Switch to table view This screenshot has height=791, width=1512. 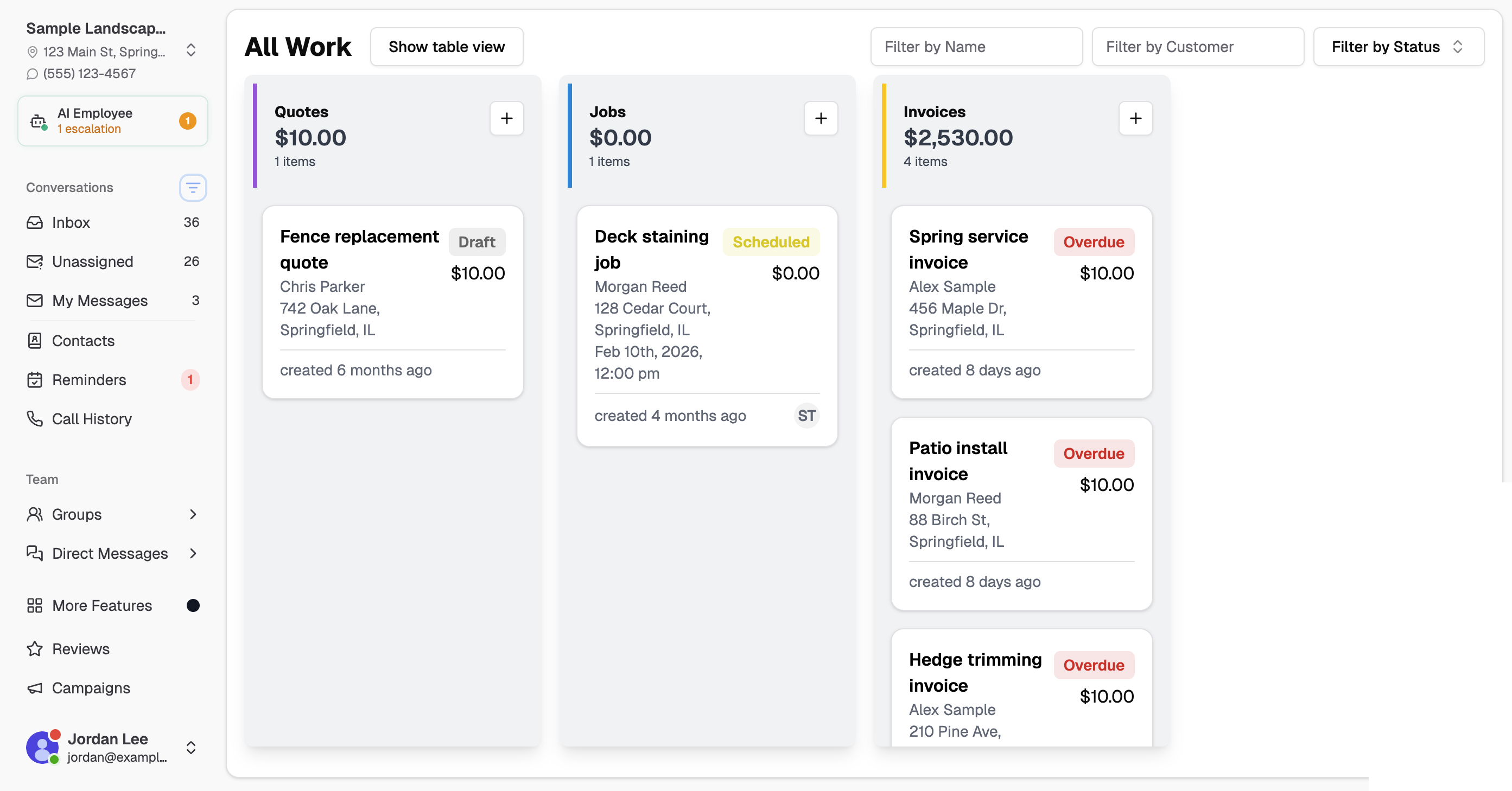(447, 47)
